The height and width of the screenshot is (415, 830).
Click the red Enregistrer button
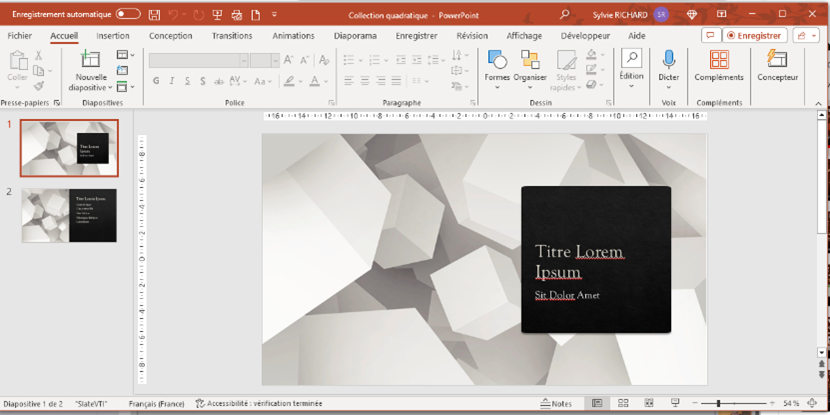click(755, 36)
